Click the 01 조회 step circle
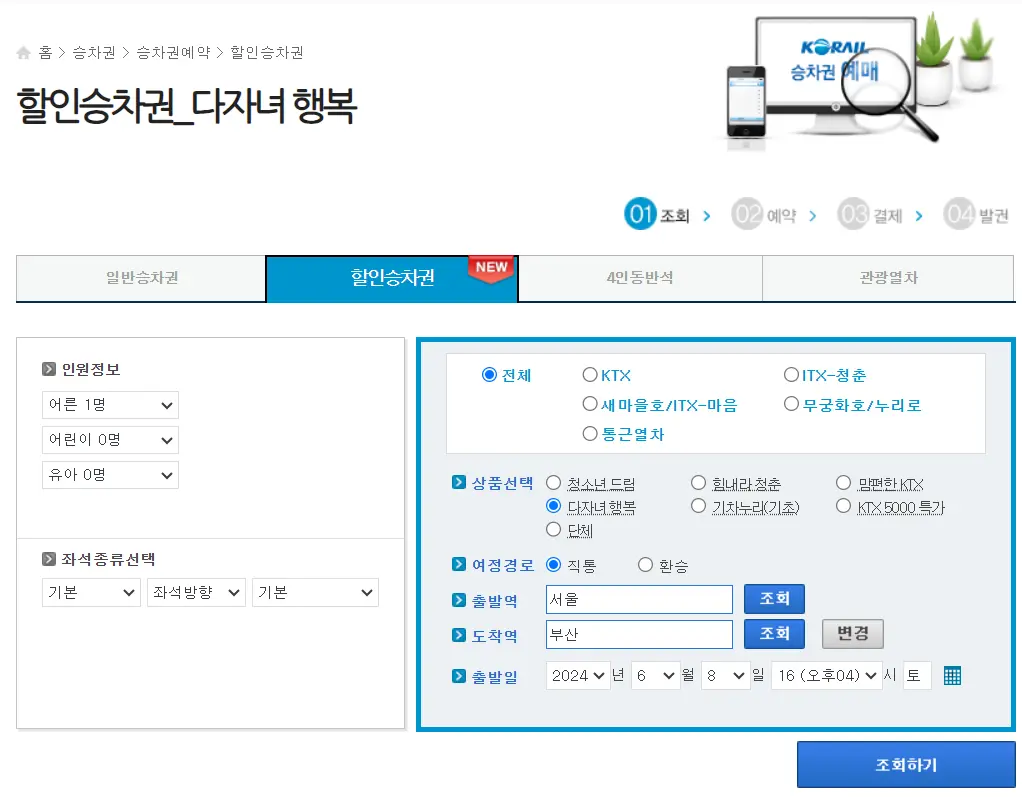 pos(640,214)
